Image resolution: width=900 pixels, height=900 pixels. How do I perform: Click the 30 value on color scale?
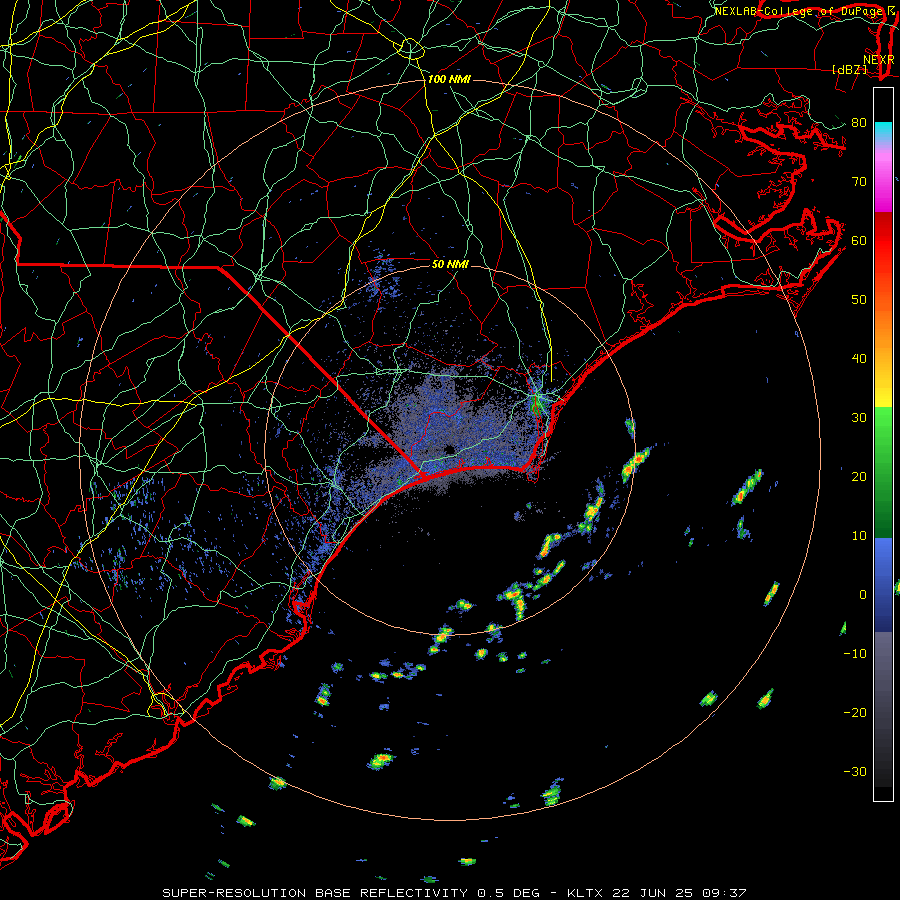(x=859, y=418)
